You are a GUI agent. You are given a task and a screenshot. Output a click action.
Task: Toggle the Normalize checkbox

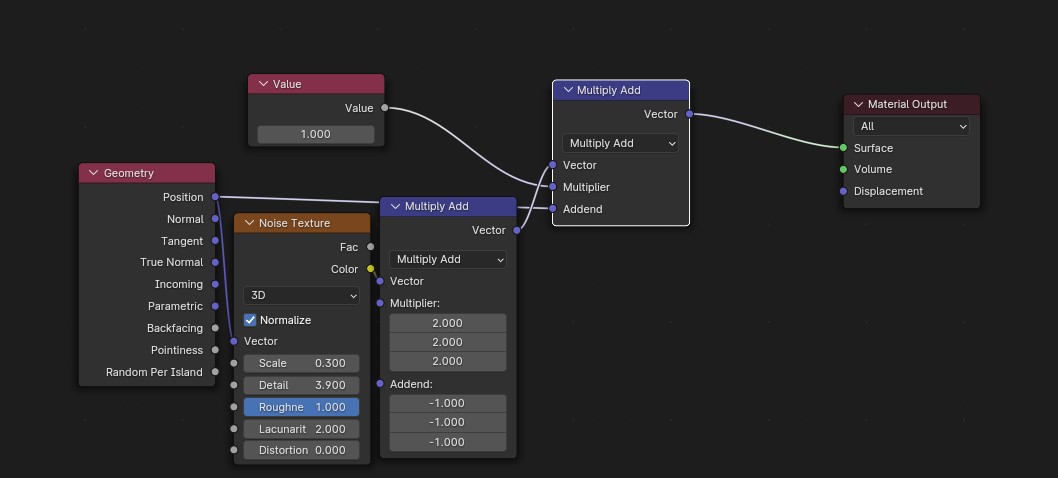pyautogui.click(x=251, y=320)
